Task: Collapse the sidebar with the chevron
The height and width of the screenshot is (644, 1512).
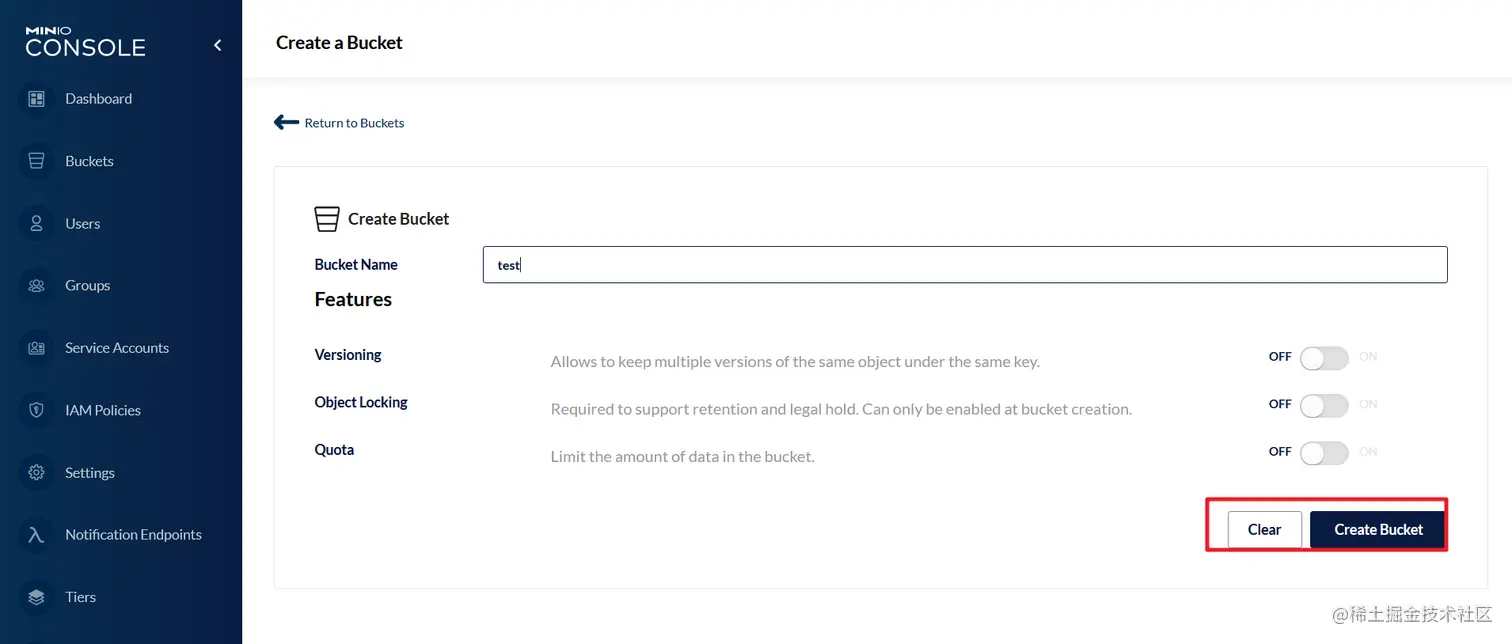Action: tap(217, 45)
